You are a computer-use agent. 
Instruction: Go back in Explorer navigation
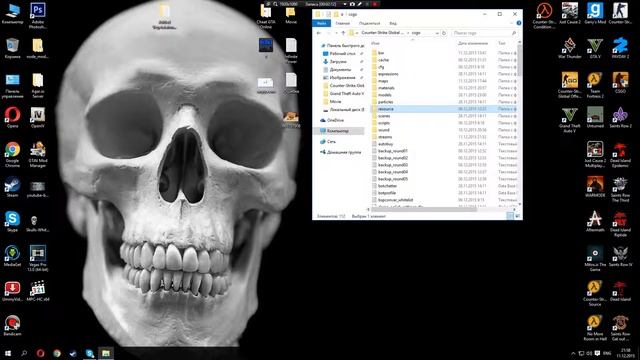point(319,33)
